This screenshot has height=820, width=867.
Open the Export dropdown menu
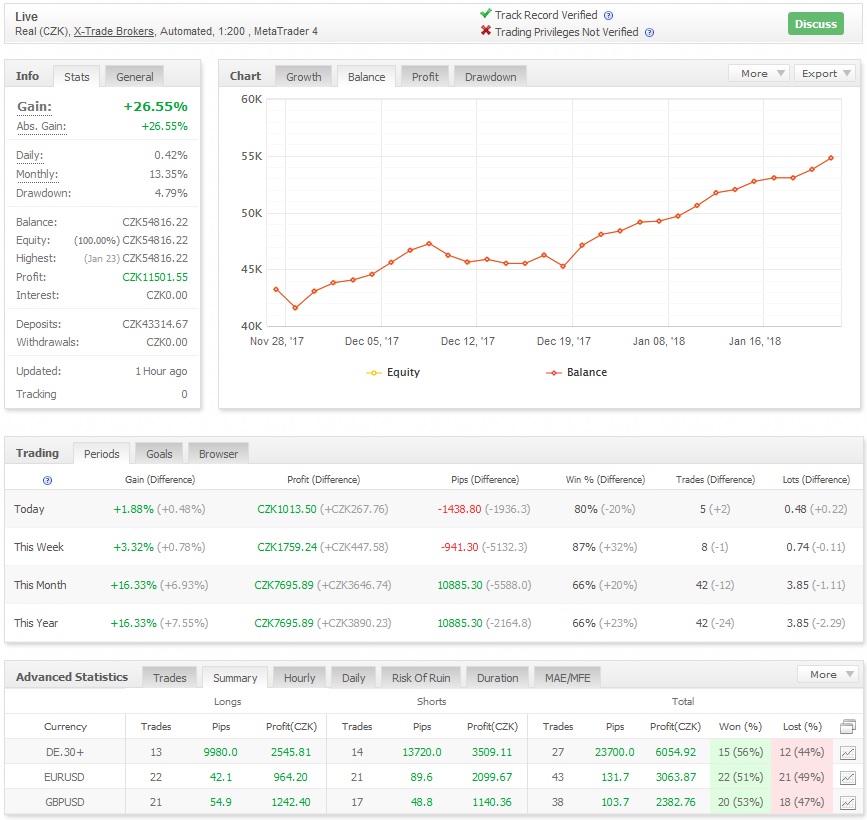coord(825,74)
